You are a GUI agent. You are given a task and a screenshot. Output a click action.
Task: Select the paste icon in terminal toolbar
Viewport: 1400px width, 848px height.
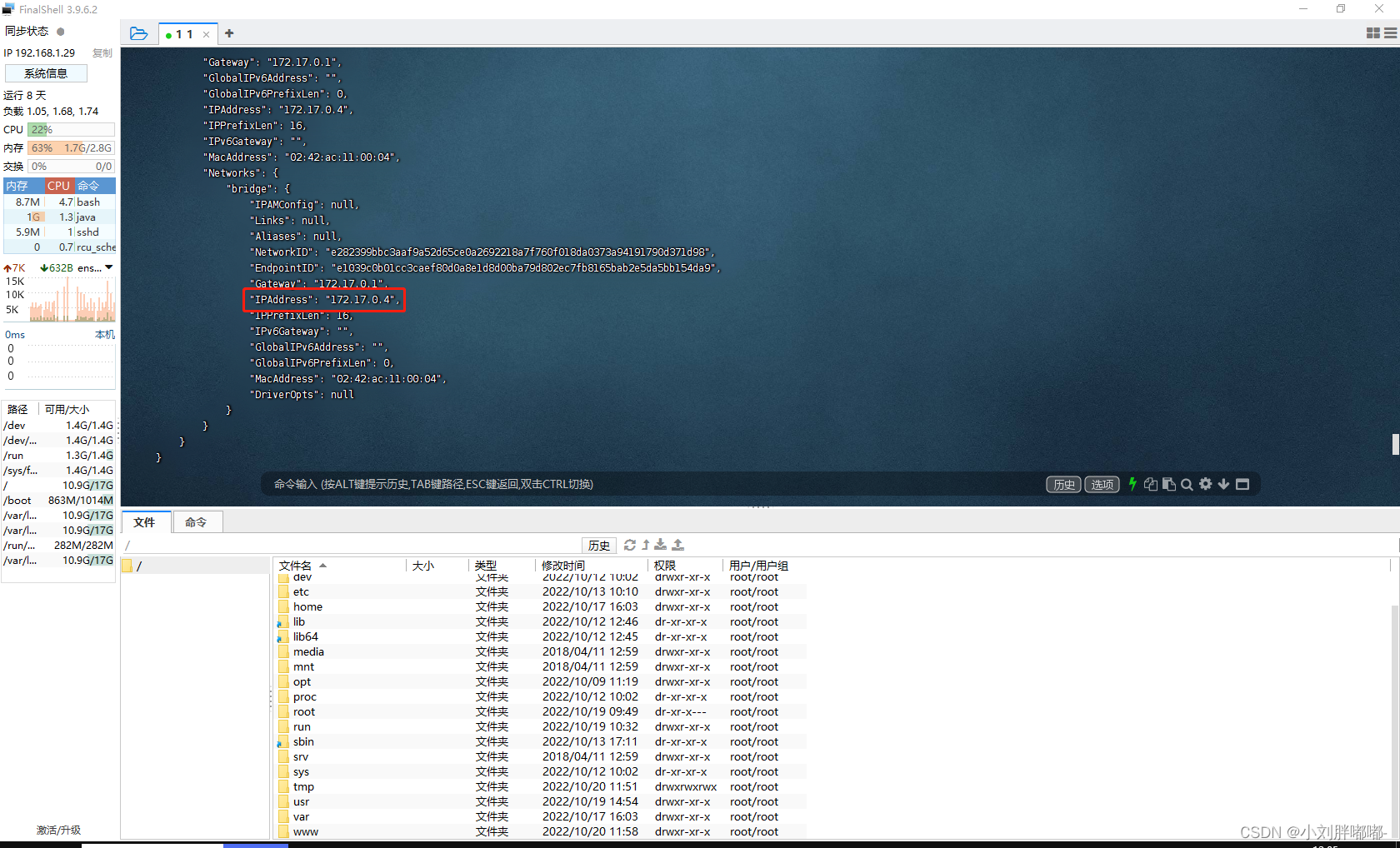tap(1168, 484)
